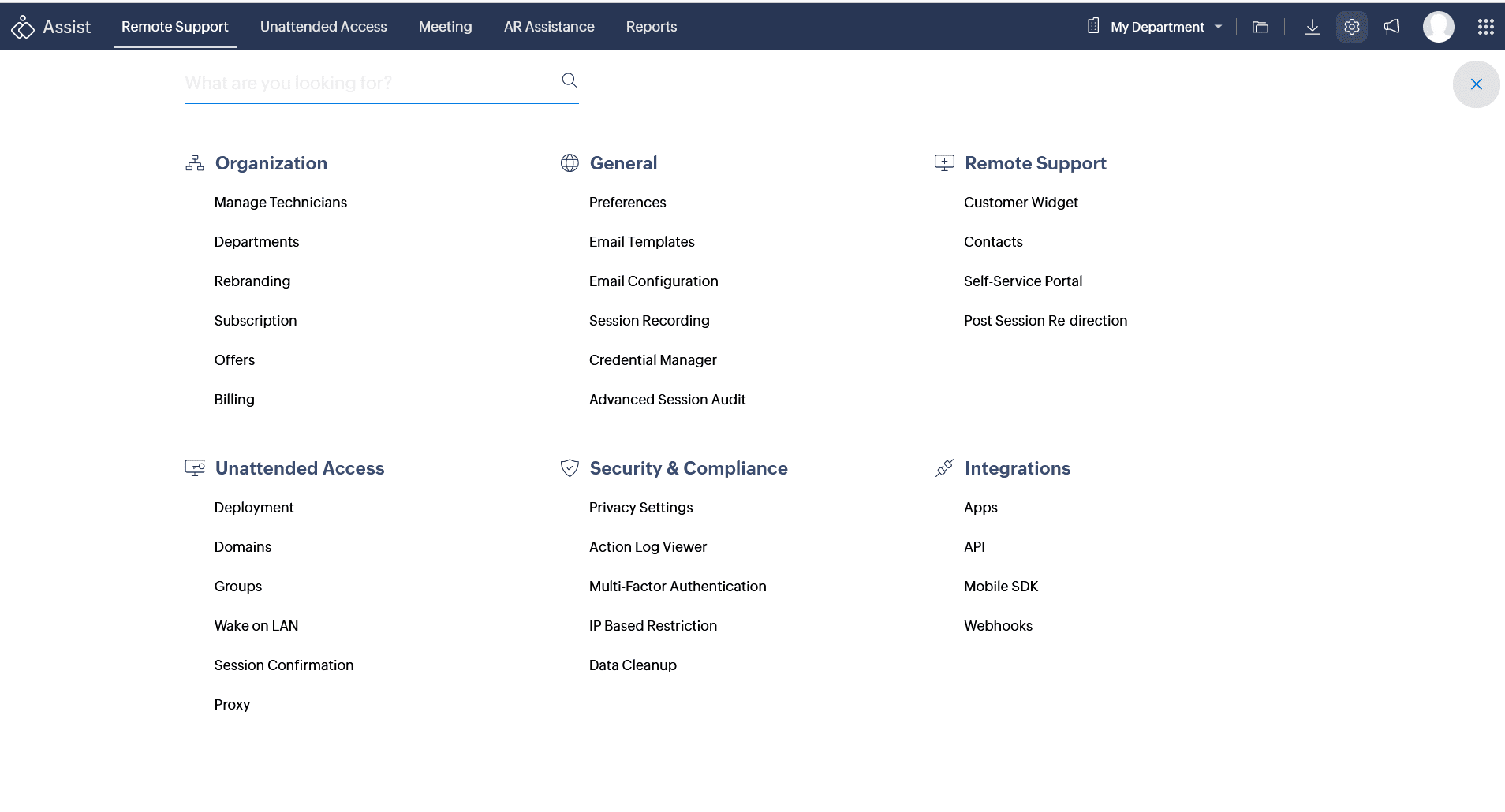This screenshot has height=812, width=1505.
Task: Close the settings panel with X
Action: 1476,84
